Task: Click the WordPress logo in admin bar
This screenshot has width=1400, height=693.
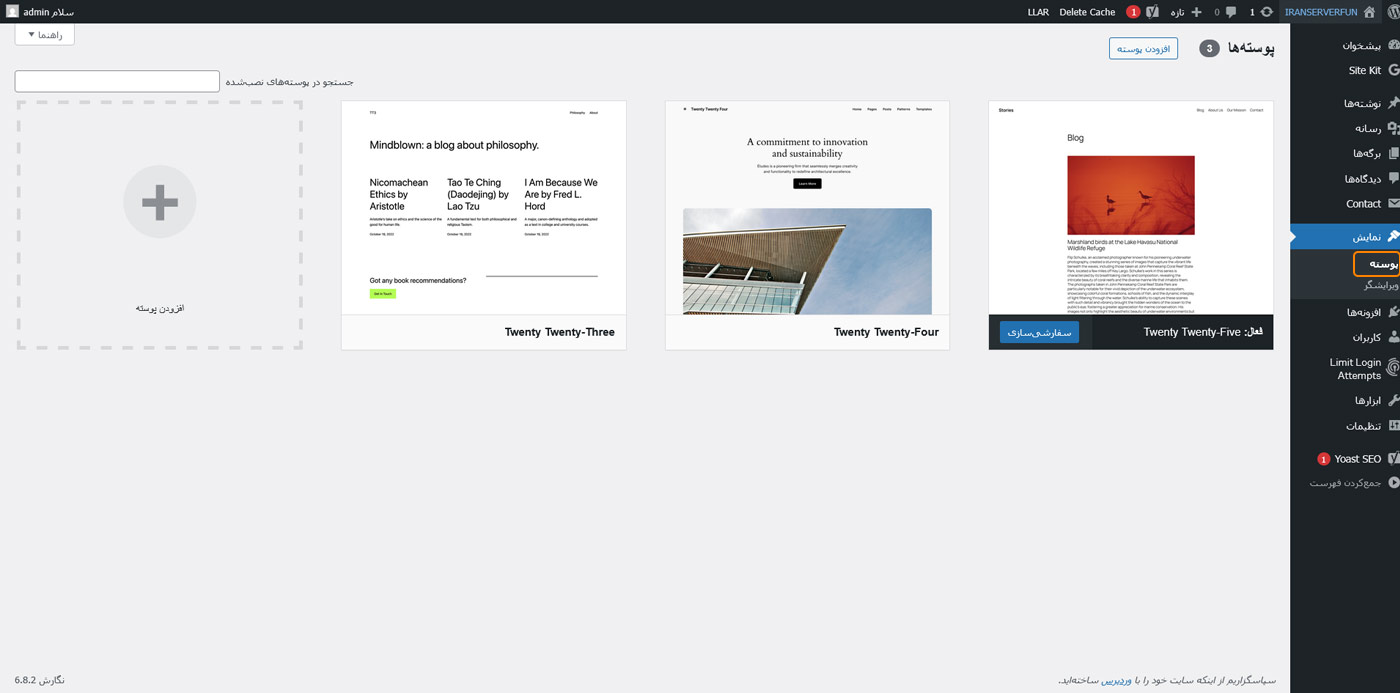Action: coord(1387,12)
